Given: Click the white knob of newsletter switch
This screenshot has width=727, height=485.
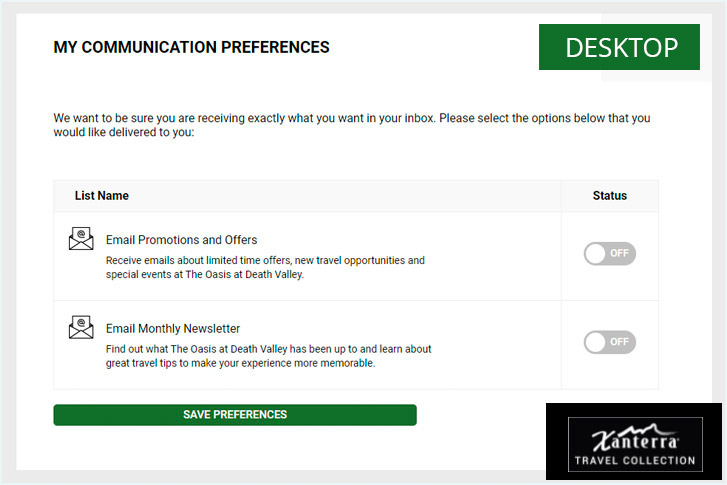Looking at the screenshot, I should click(x=595, y=342).
